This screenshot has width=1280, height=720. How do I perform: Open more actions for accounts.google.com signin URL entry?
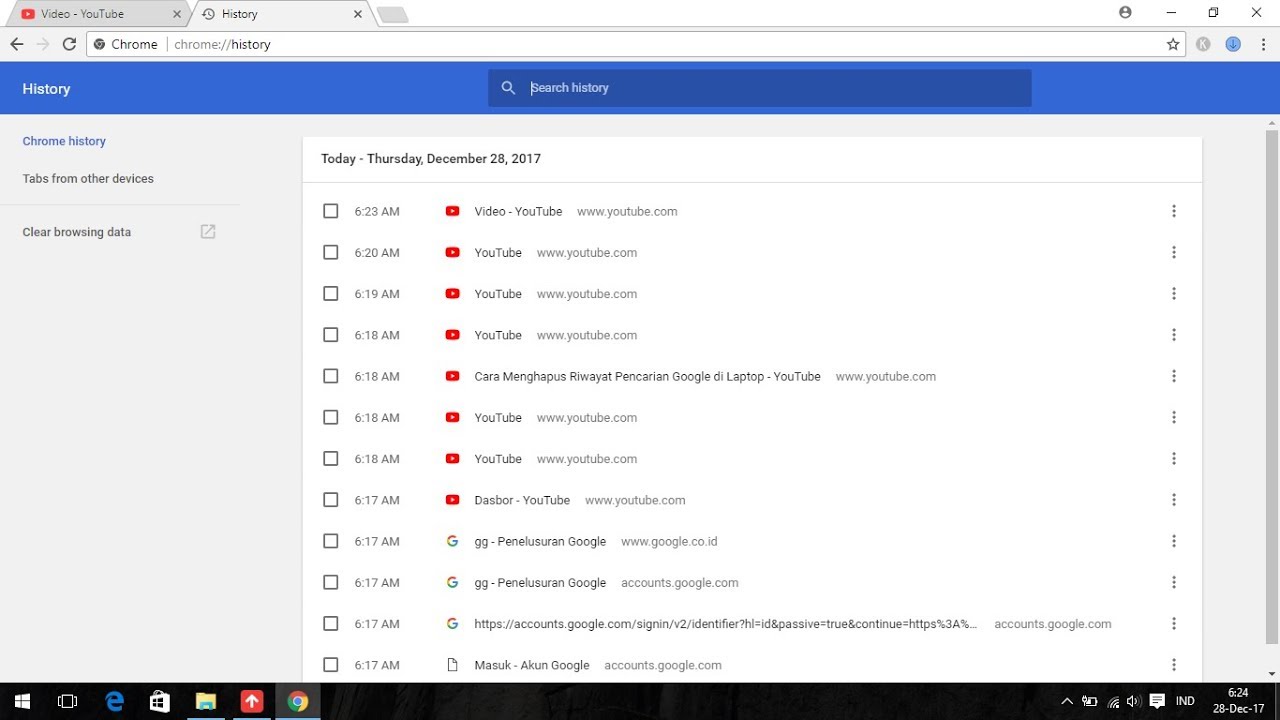tap(1174, 623)
